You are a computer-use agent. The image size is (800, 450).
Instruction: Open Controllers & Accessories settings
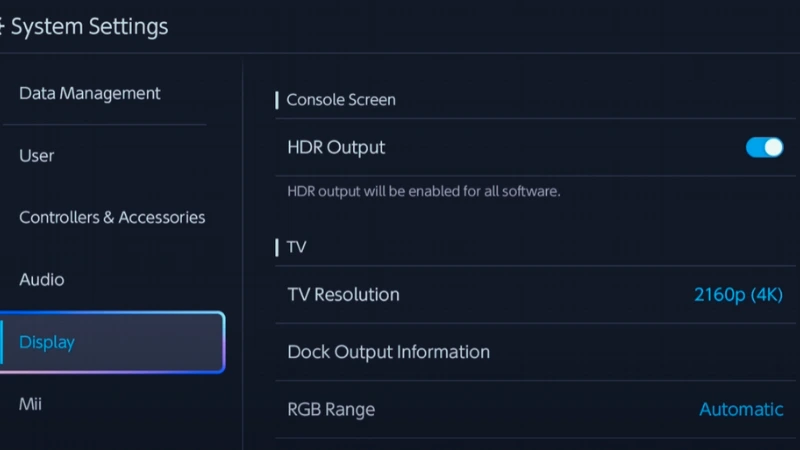click(x=112, y=218)
